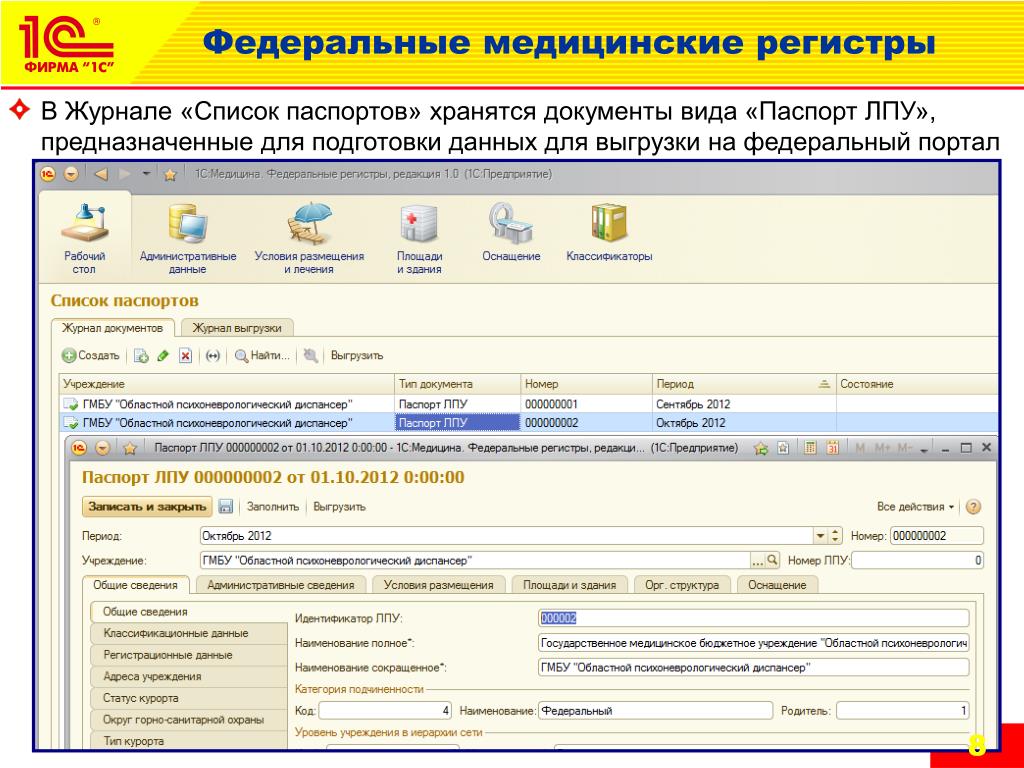The image size is (1024, 768).
Task: Click the Период spinner arrows
Action: (835, 536)
